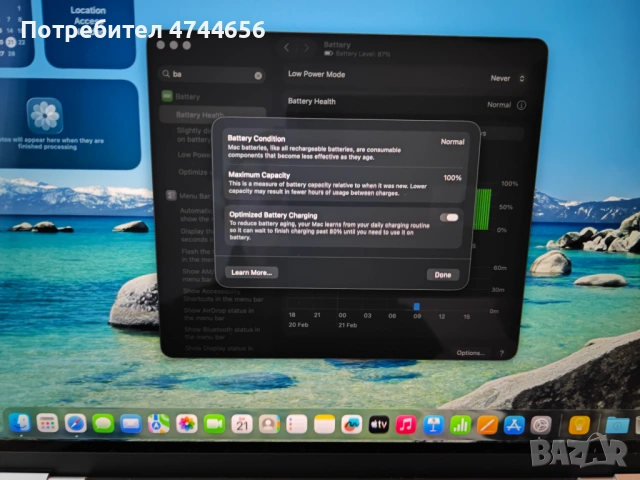Screen dimensions: 640x480
Task: Click the 20 Feb chart date label
Action: [x=298, y=325]
